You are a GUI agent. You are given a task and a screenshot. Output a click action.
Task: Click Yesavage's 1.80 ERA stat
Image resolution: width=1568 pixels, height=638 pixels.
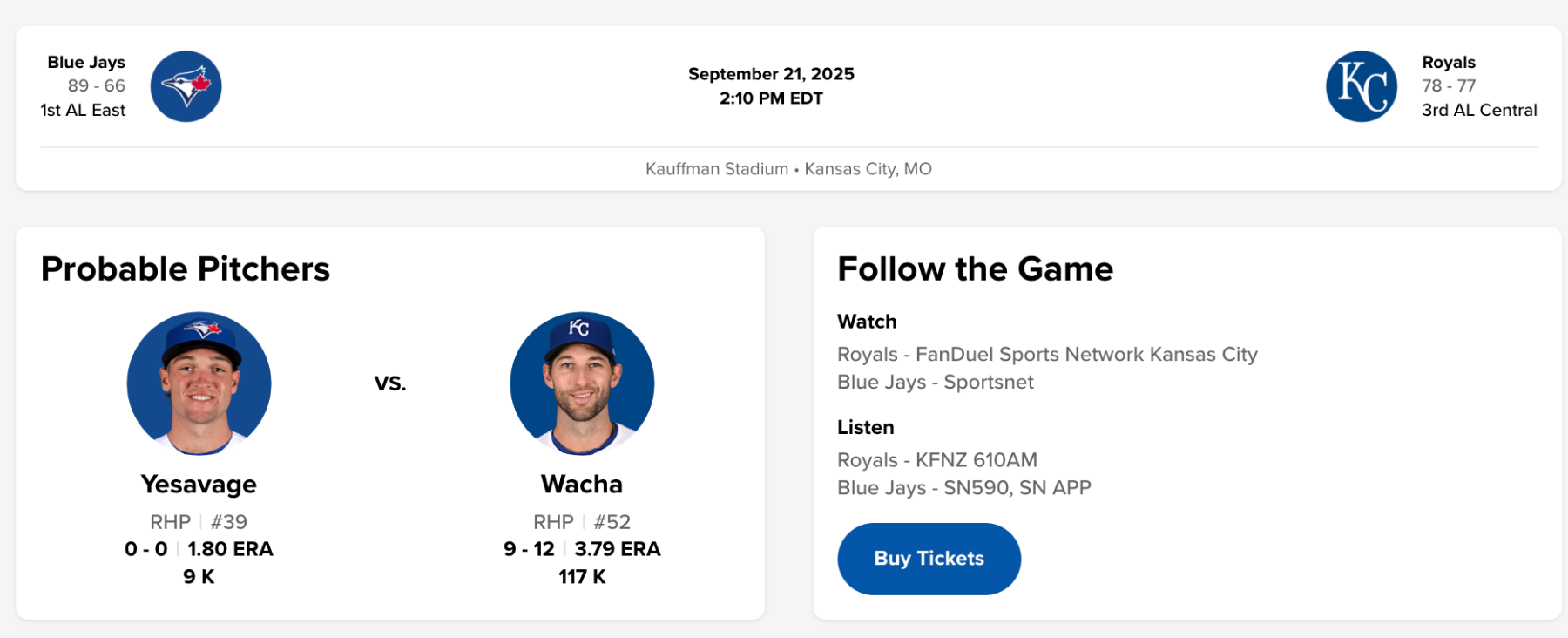(230, 549)
